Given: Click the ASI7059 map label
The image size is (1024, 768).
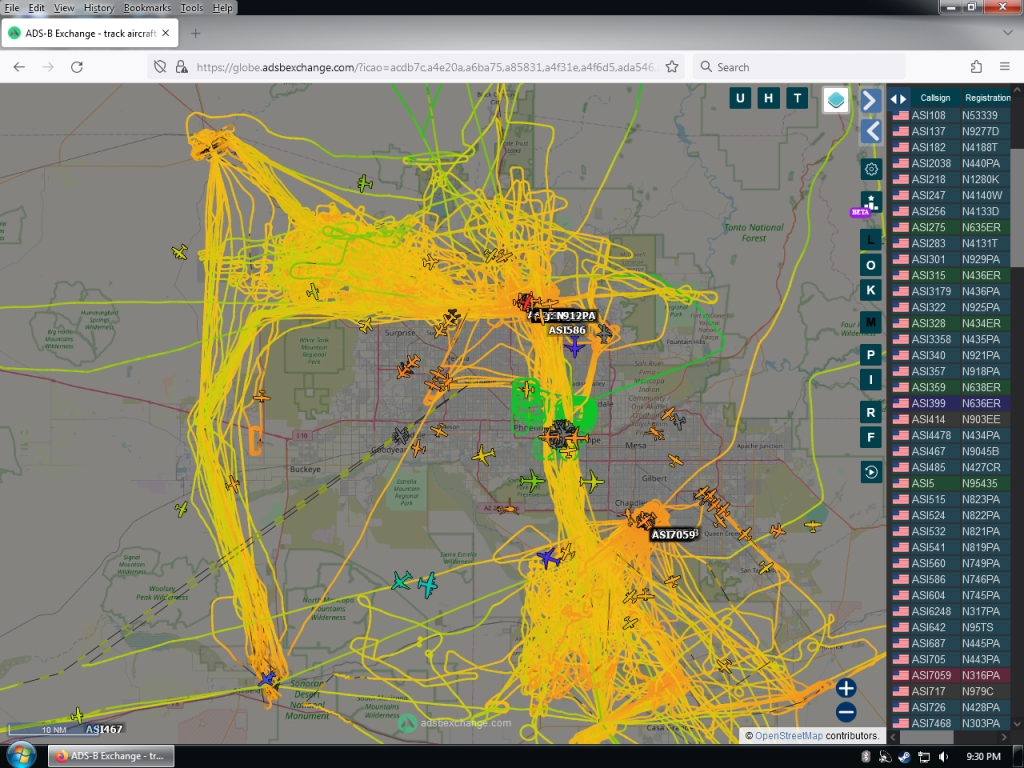Looking at the screenshot, I should click(x=674, y=535).
